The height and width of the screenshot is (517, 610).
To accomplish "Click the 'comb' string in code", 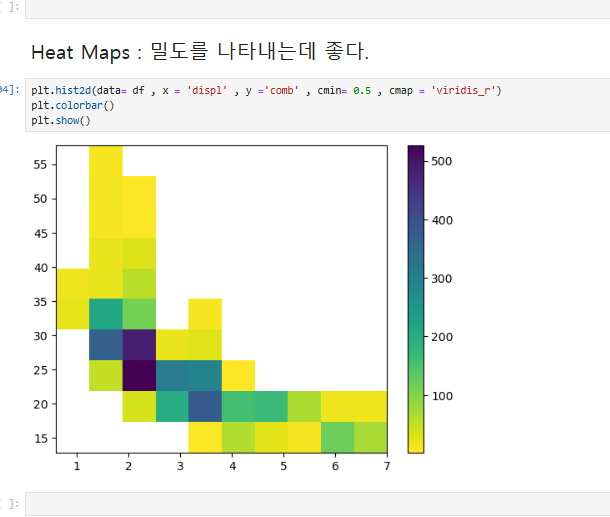I will pyautogui.click(x=282, y=91).
